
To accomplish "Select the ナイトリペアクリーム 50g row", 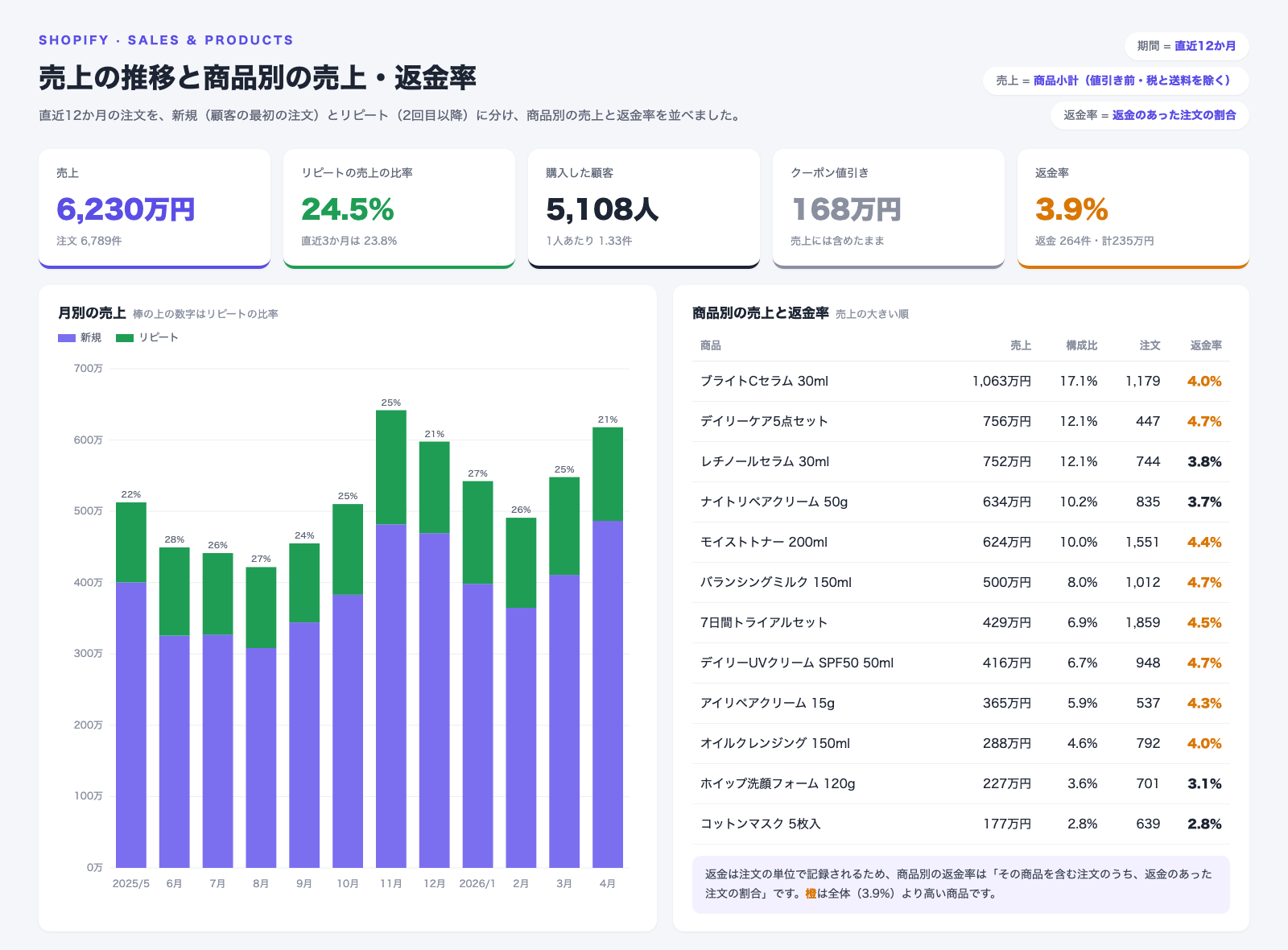I will [x=961, y=502].
